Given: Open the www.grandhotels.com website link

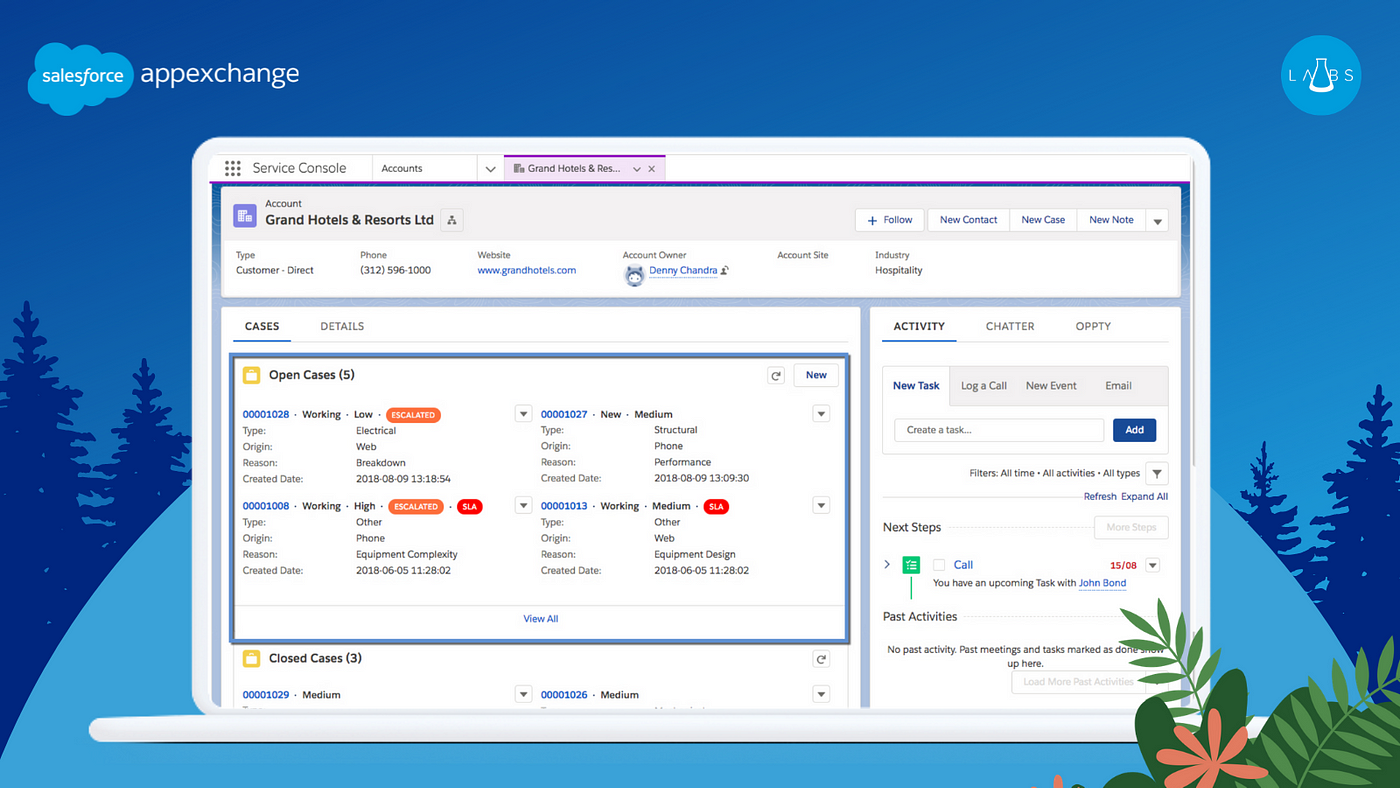Looking at the screenshot, I should [x=526, y=270].
